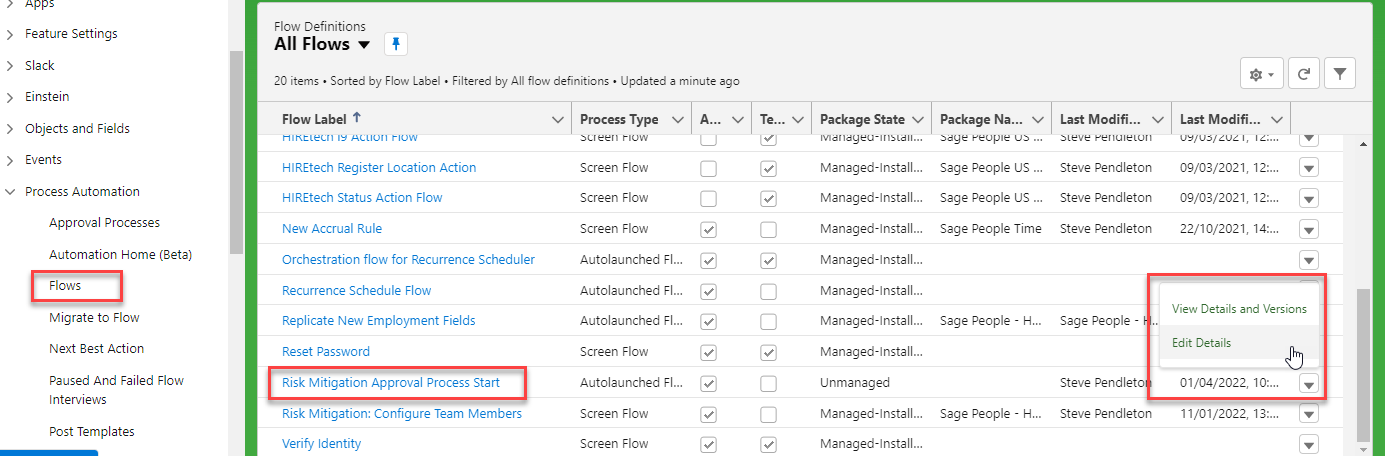
Task: Open Risk Mitigation Approval Process Start flow
Action: (x=390, y=383)
